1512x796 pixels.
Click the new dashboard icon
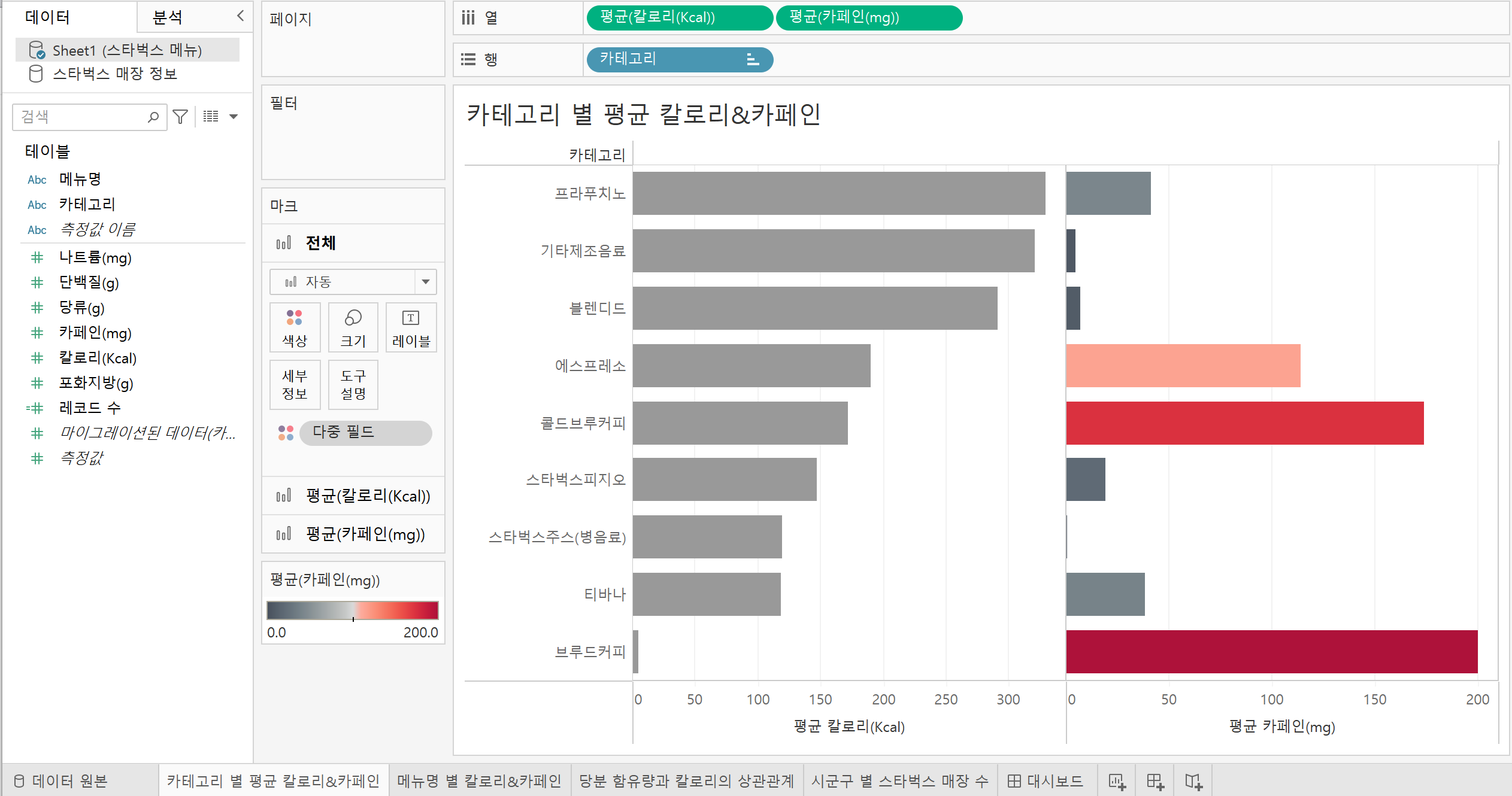click(1155, 781)
